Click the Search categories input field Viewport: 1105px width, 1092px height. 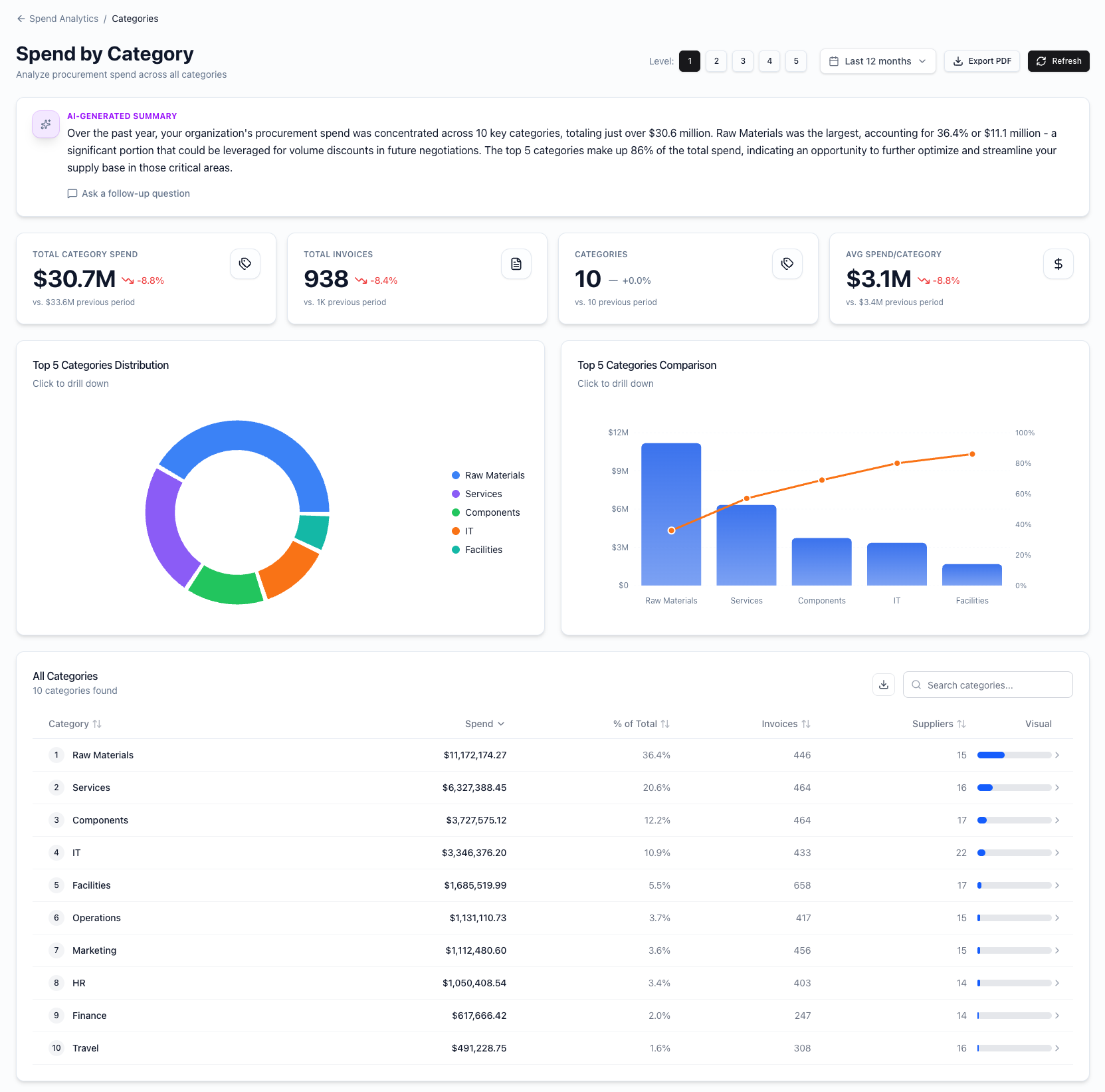(988, 685)
